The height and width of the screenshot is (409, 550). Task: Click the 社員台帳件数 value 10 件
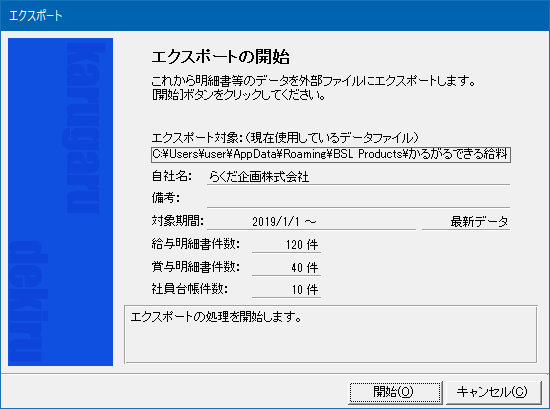[286, 290]
